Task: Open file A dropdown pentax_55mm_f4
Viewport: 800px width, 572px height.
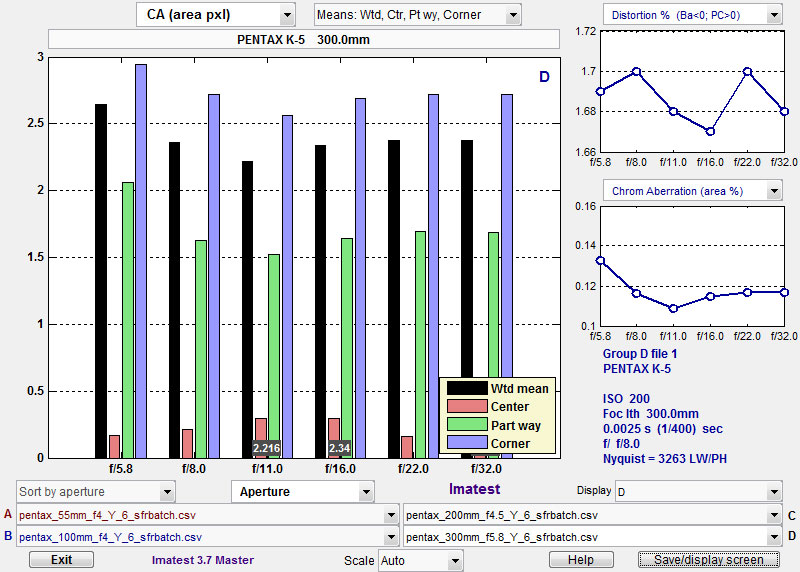Action: (x=207, y=515)
